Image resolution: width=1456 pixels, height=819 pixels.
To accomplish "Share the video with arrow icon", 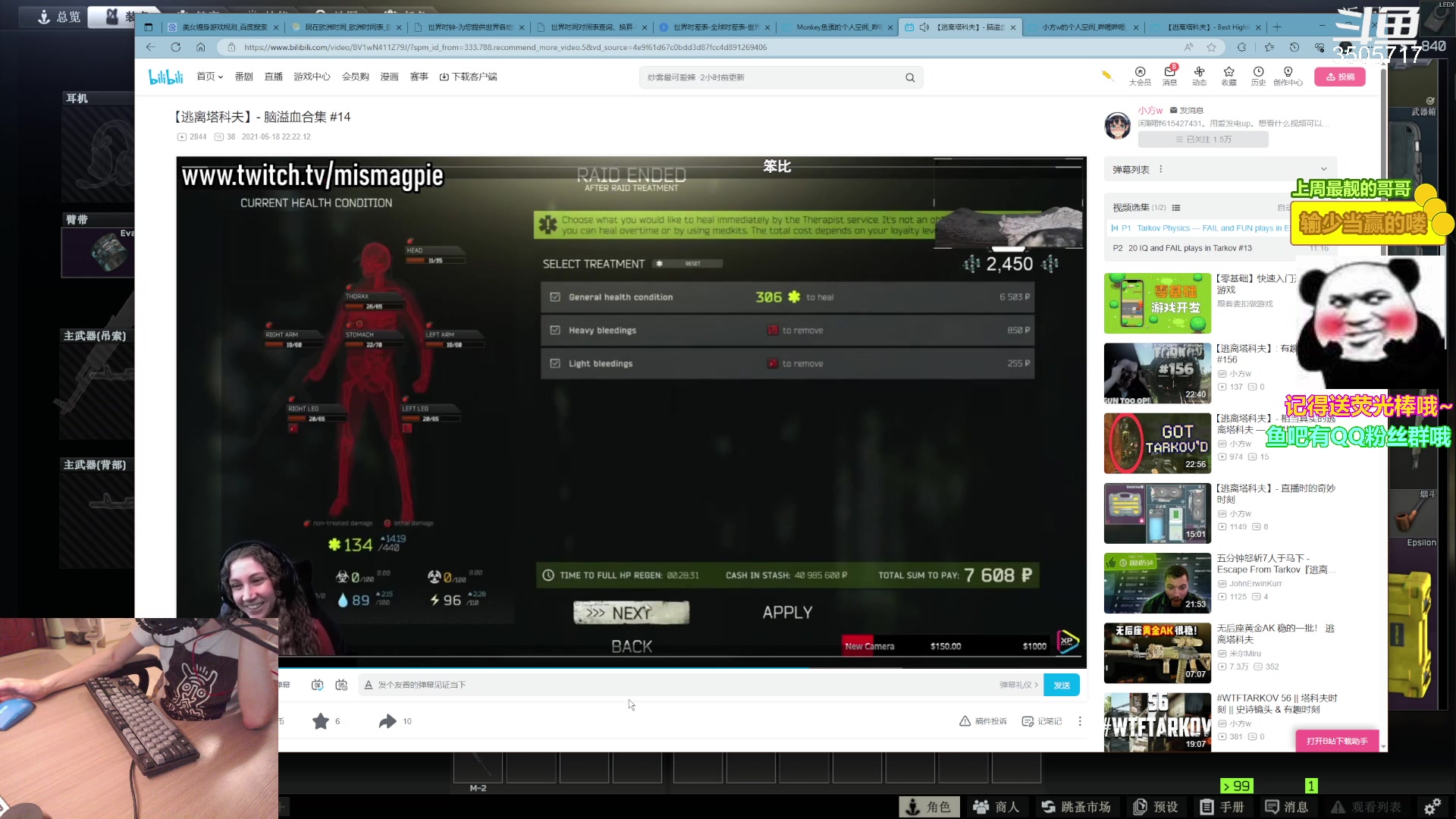I will [x=388, y=721].
